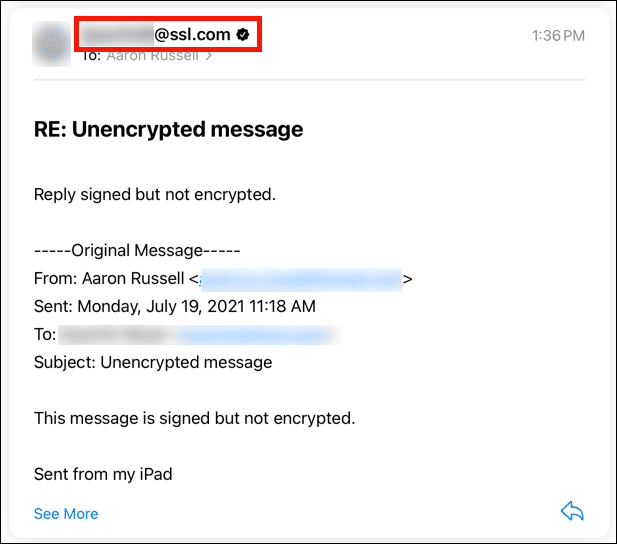
Task: Open blurred email link in From line
Action: click(x=301, y=279)
